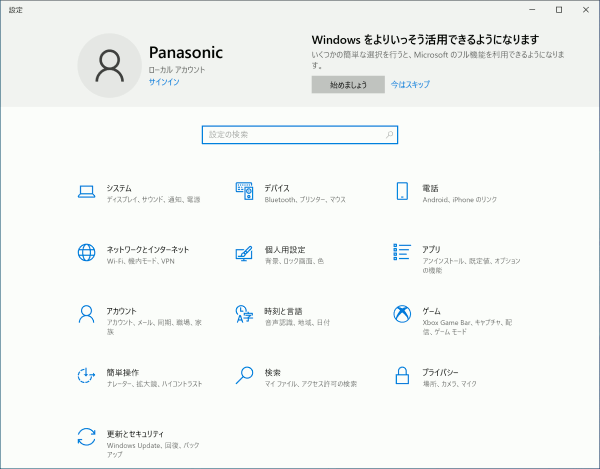This screenshot has height=469, width=600.
Task: Select the ネットワークとインターネット title text
Action: pyautogui.click(x=148, y=250)
